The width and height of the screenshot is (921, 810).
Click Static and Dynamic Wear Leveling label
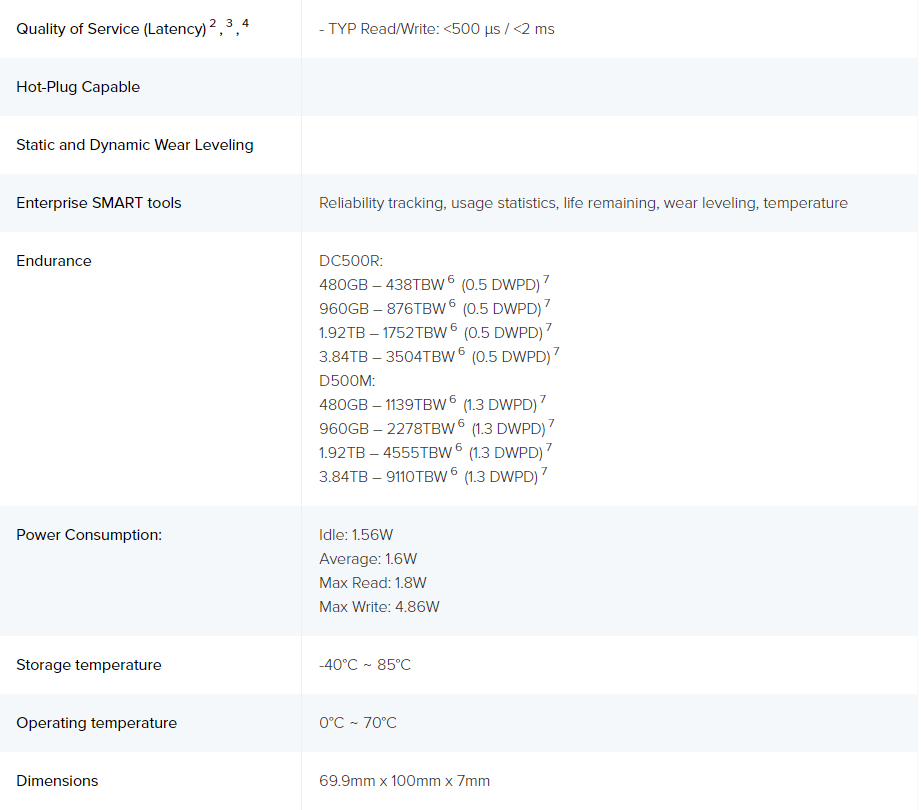pyautogui.click(x=135, y=145)
